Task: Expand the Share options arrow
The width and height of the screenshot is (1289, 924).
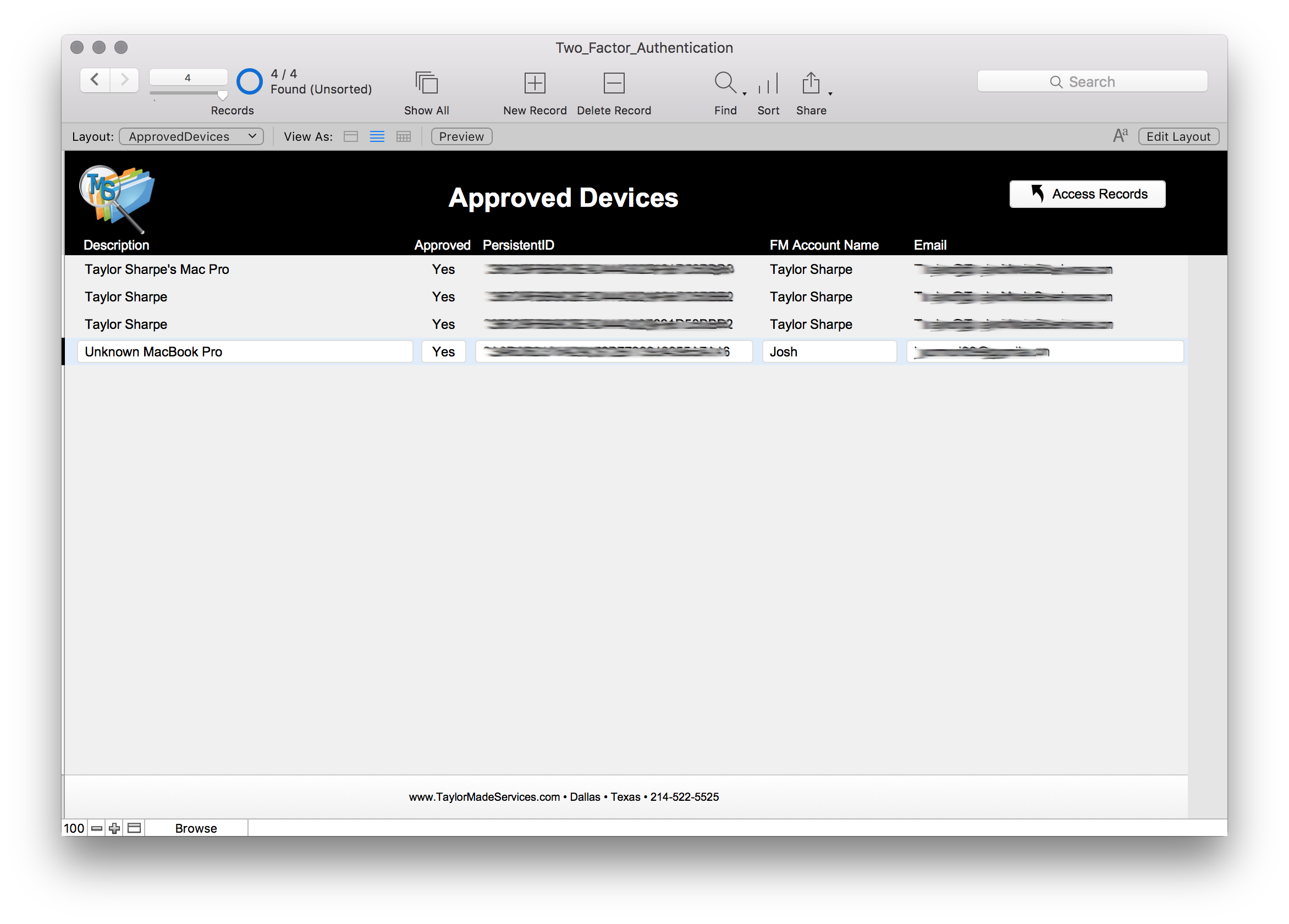Action: pyautogui.click(x=830, y=94)
